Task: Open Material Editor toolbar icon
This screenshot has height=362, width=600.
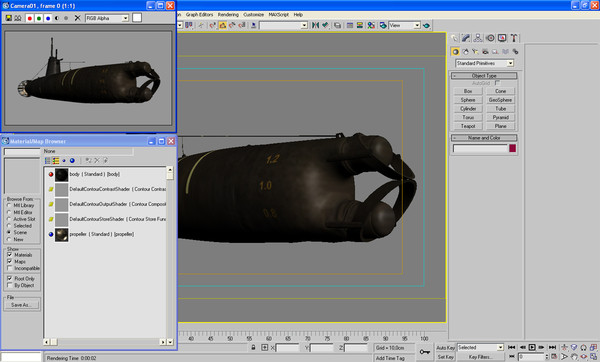Action: click(371, 25)
